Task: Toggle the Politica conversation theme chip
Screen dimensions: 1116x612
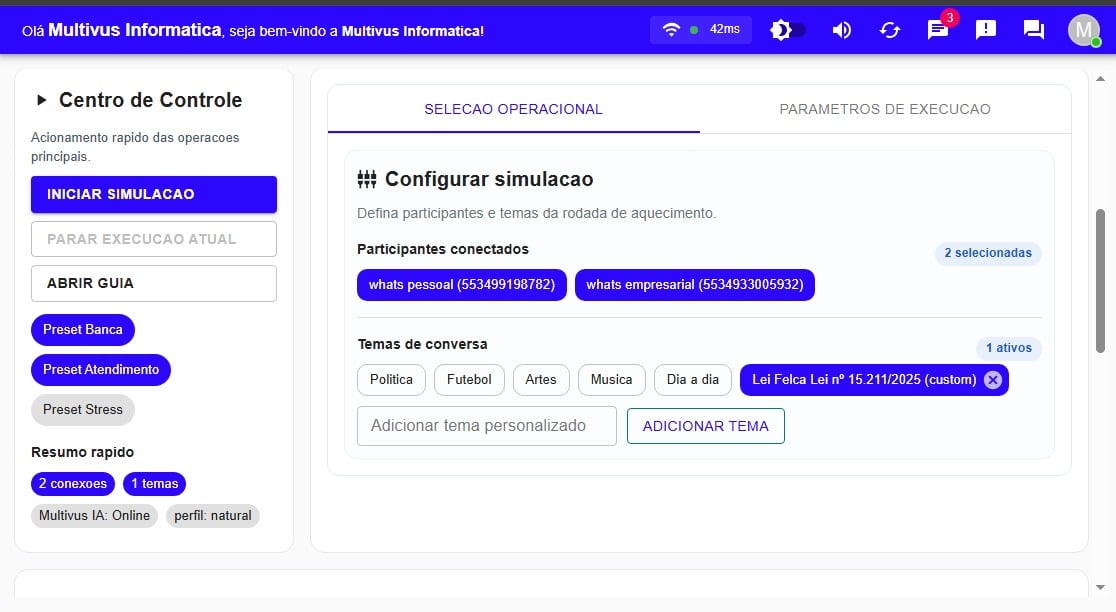Action: tap(391, 380)
